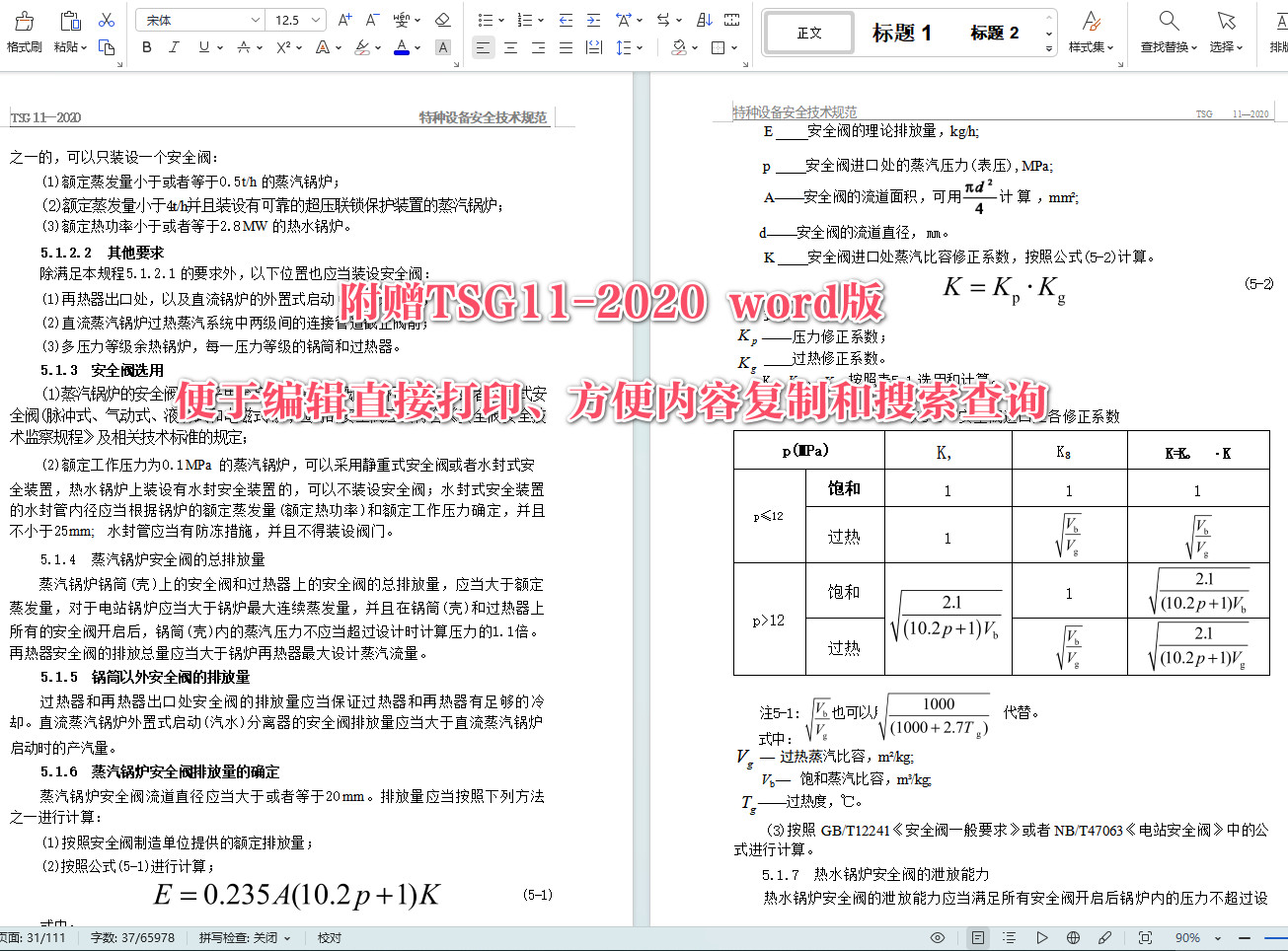Toggle Italic formatting

[x=175, y=47]
